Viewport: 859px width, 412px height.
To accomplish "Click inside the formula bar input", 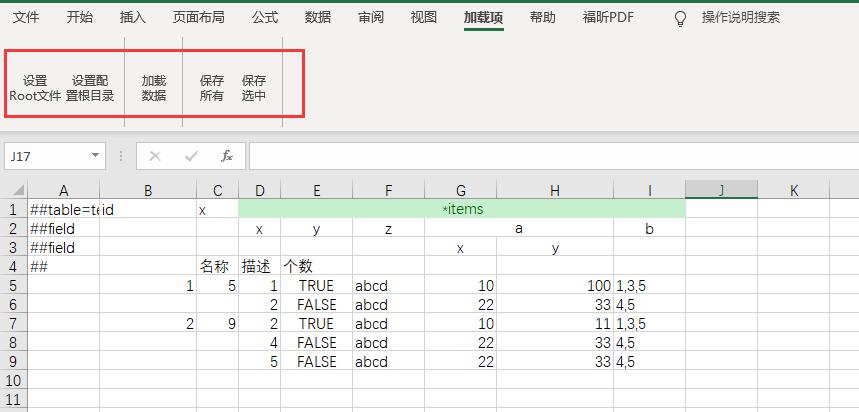I will 550,156.
